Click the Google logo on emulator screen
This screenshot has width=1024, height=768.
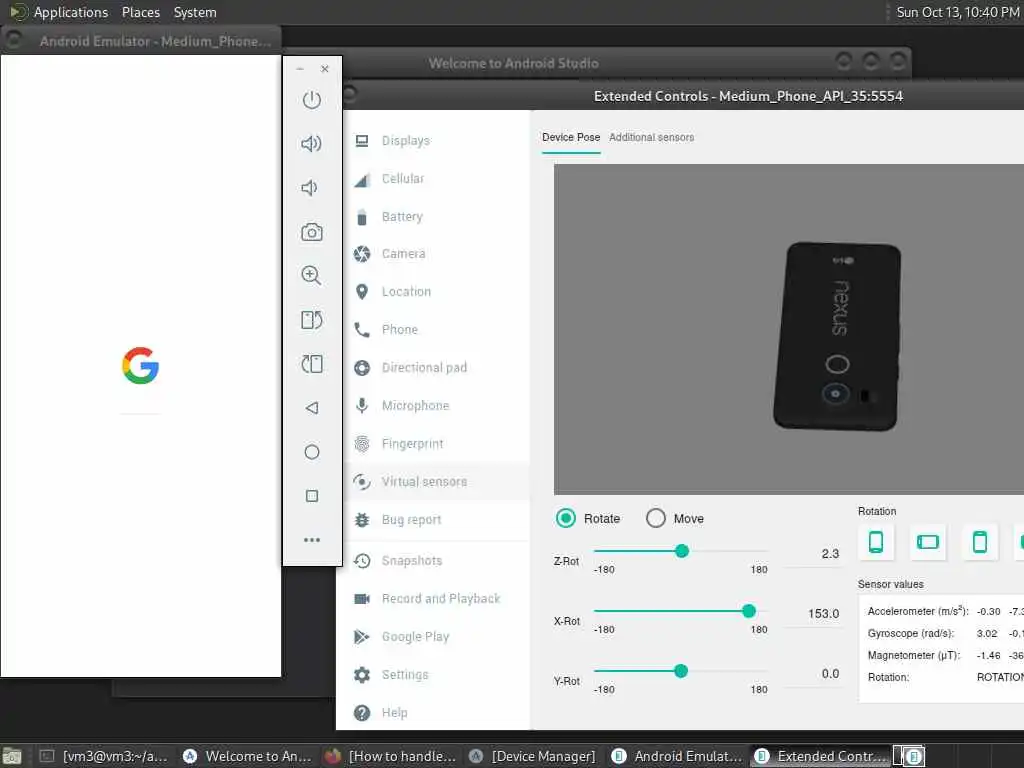coord(140,366)
